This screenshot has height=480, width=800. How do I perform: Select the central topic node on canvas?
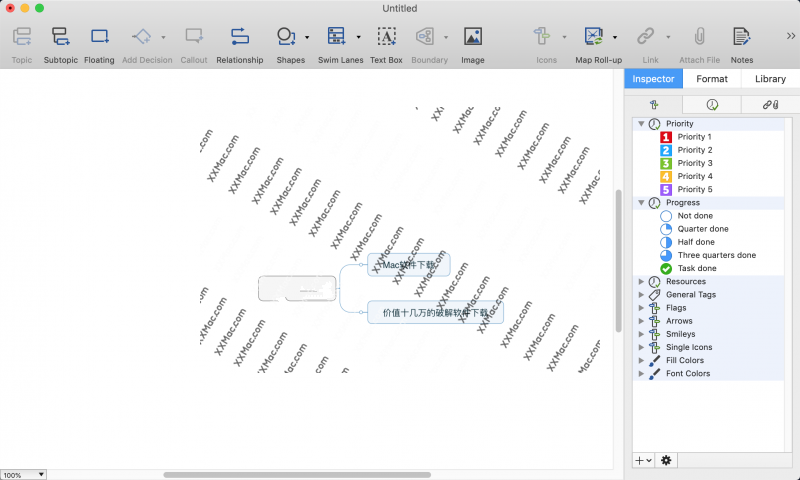pyautogui.click(x=297, y=289)
